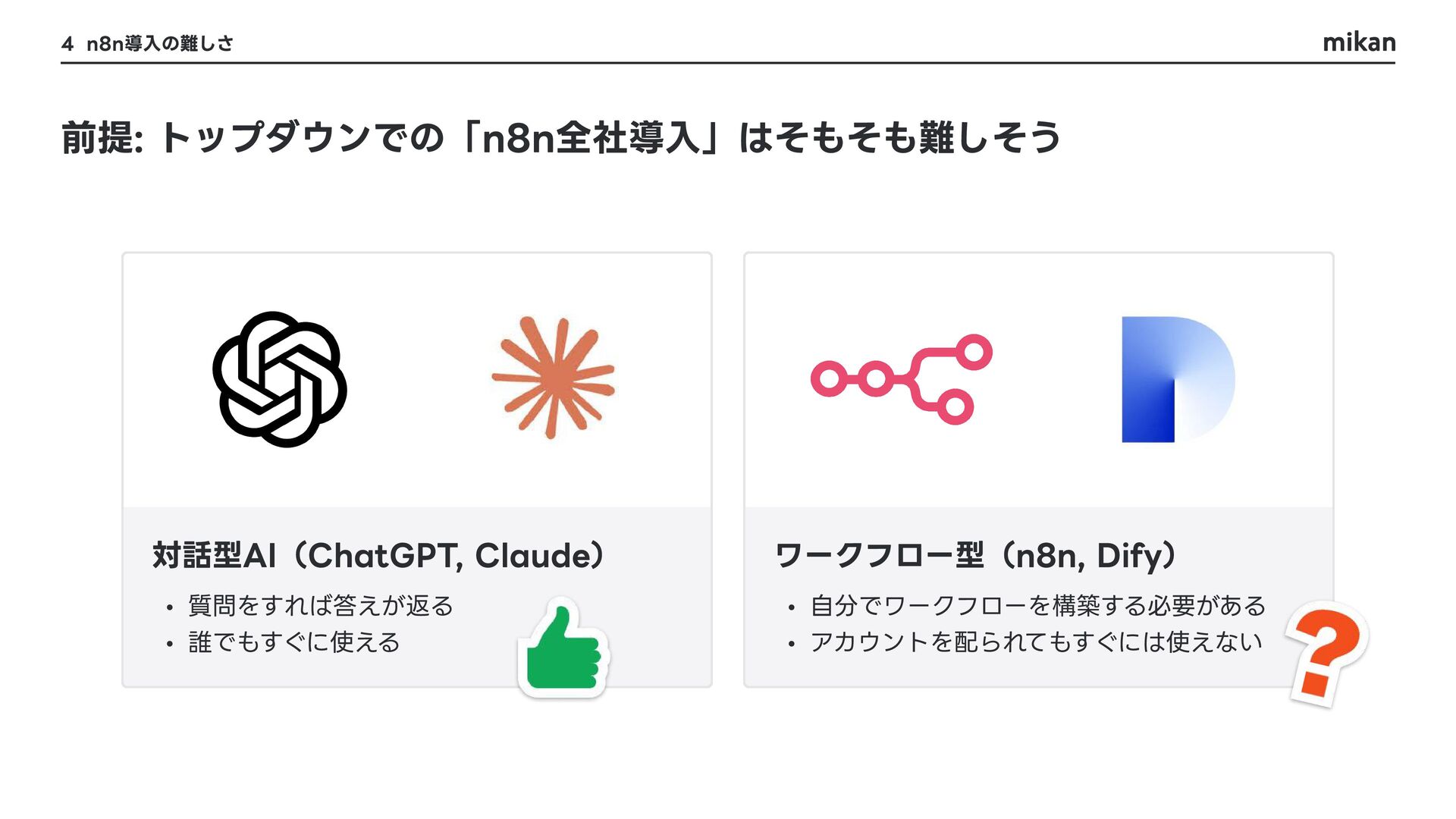
Task: Click 難しそう at the title's end
Action: pos(989,138)
